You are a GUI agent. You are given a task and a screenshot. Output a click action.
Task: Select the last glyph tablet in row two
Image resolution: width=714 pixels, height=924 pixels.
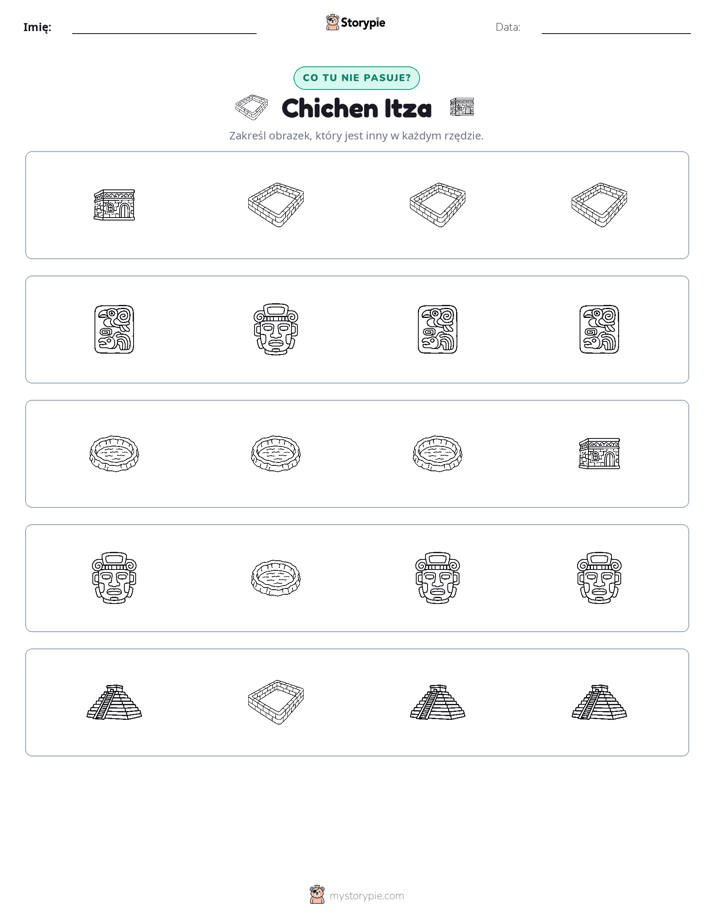coord(599,329)
